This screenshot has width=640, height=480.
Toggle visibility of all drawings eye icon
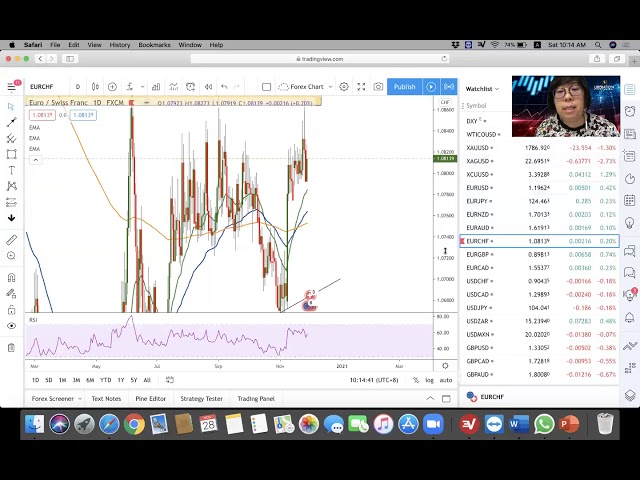(11, 326)
